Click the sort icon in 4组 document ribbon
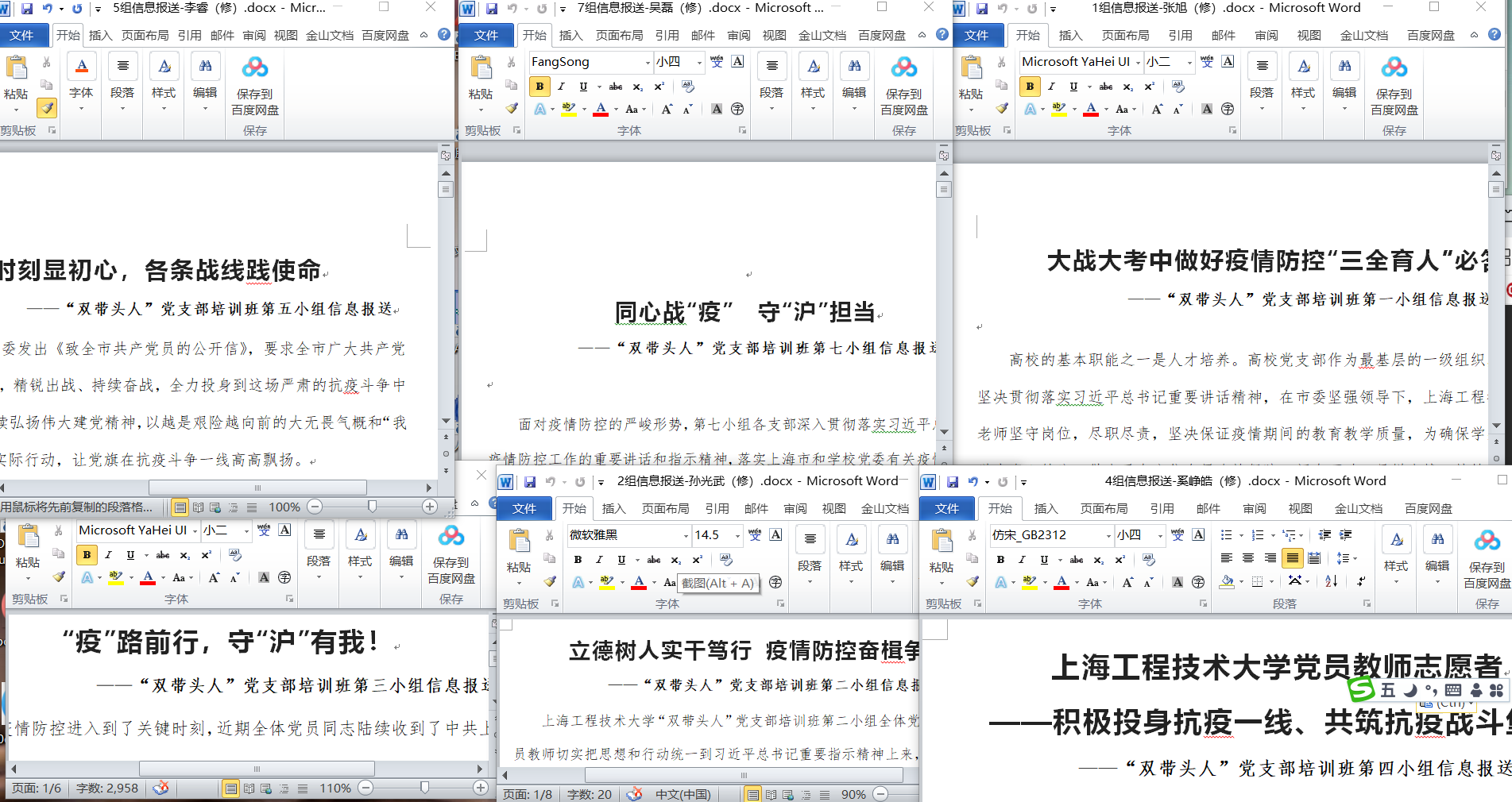Viewport: 1512px width, 802px height. pos(1331,581)
